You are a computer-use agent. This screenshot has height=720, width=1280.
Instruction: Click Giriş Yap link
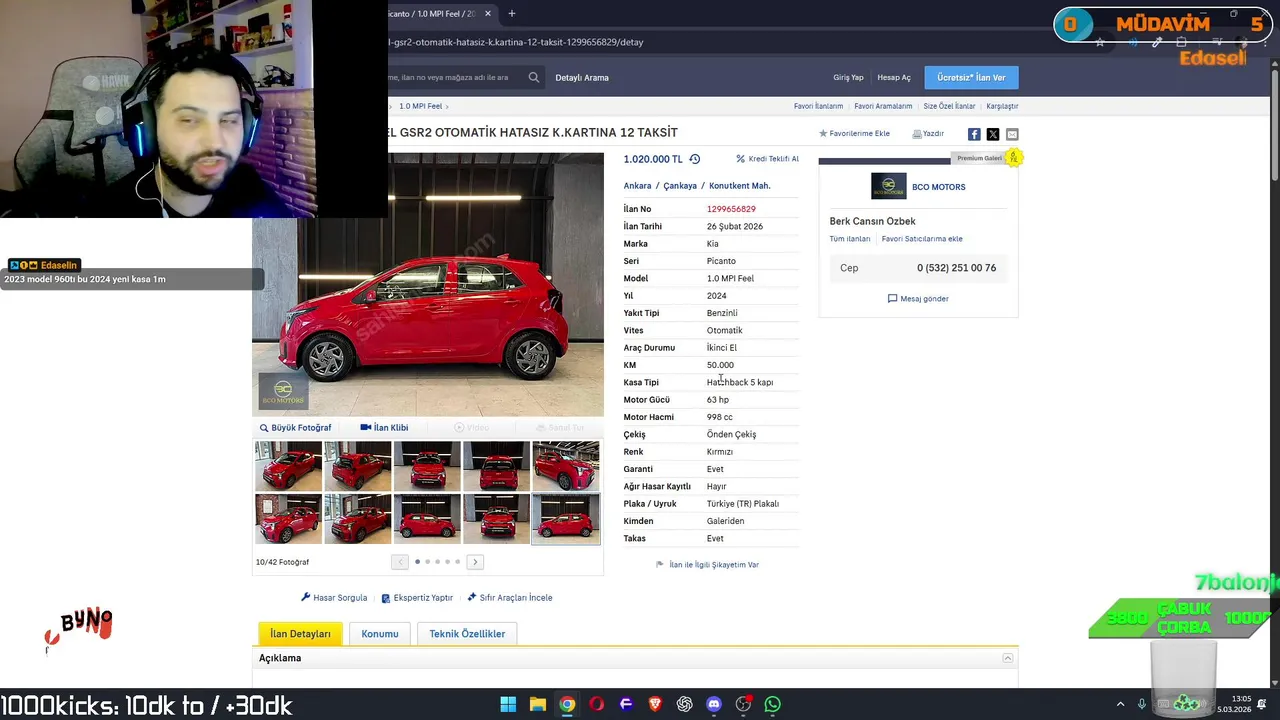[x=848, y=77]
